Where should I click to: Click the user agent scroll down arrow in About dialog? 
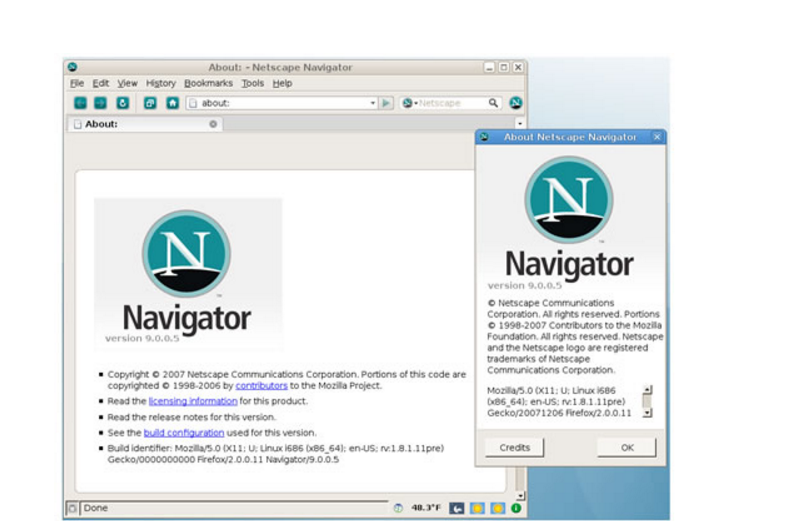point(647,413)
